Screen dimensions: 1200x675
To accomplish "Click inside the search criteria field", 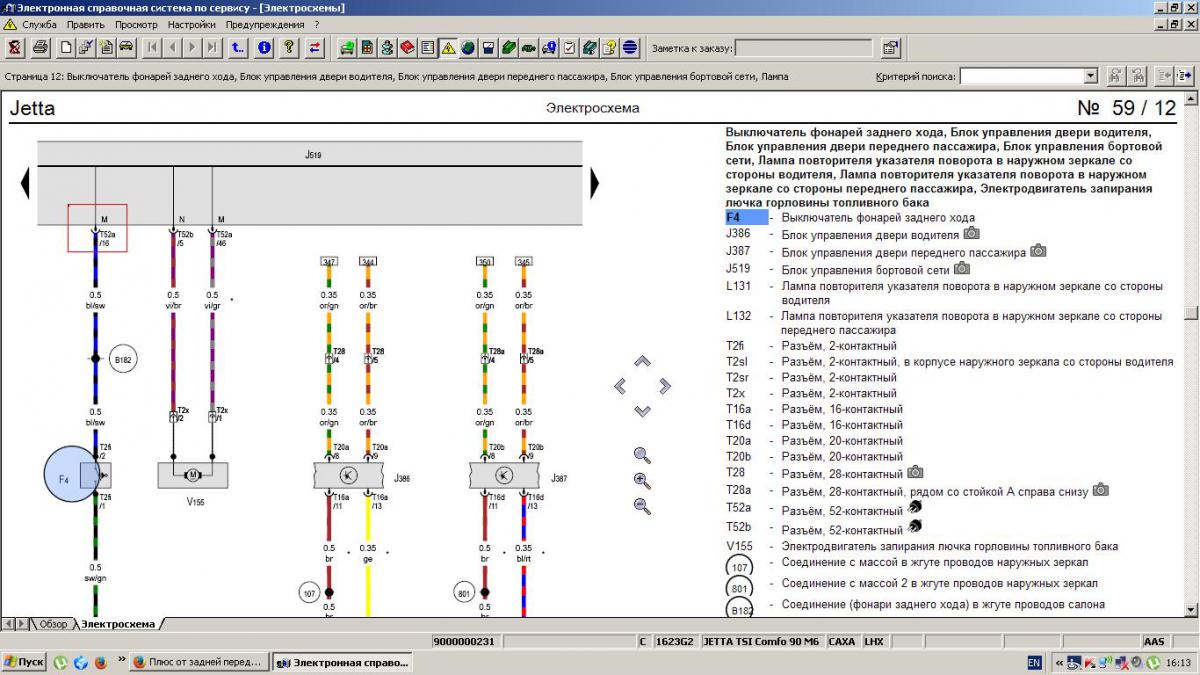I will pos(1022,76).
